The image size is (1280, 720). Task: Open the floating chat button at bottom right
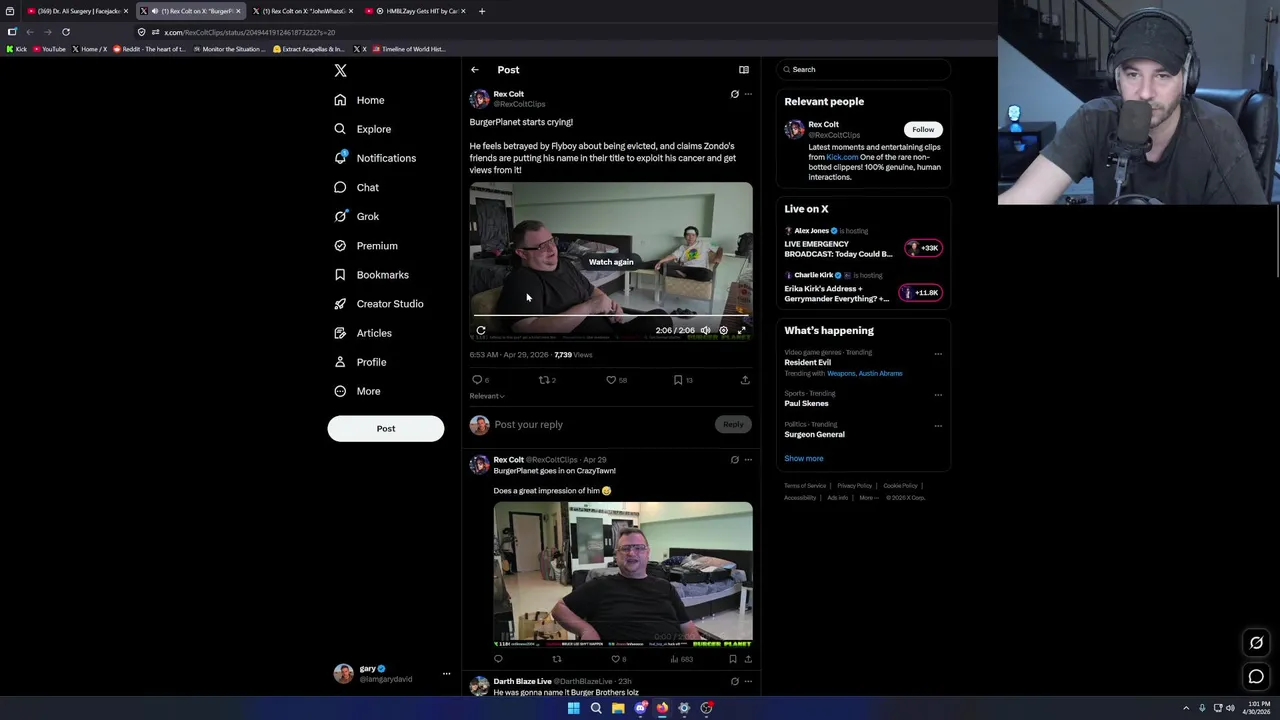(1256, 677)
